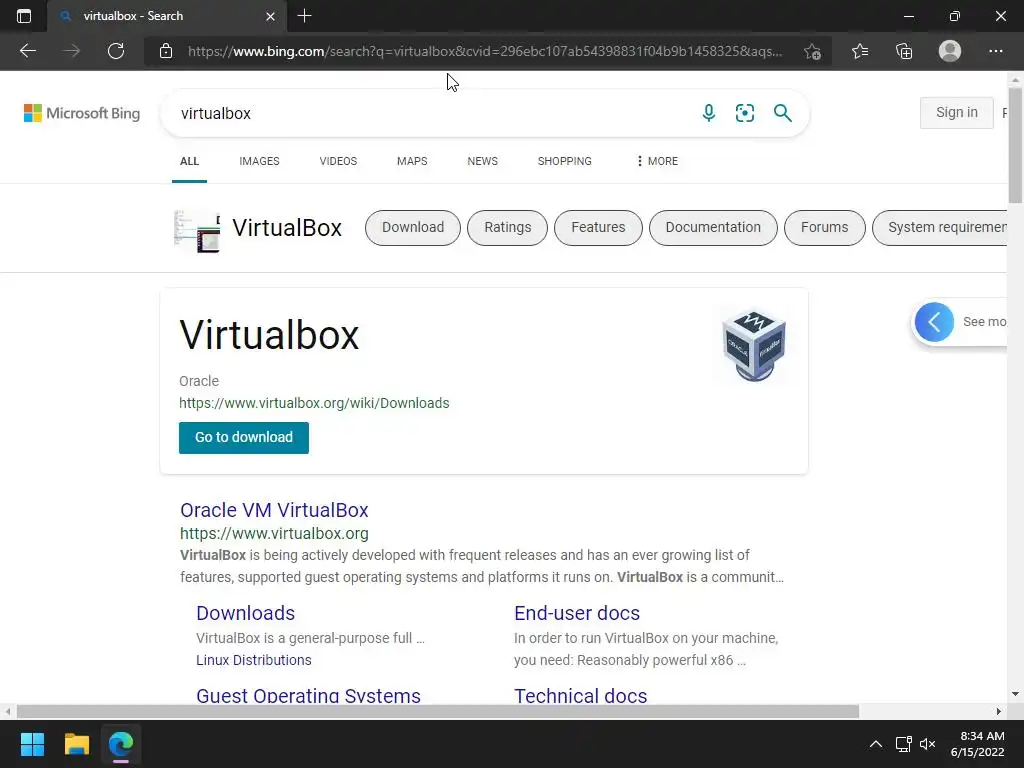This screenshot has width=1024, height=768.
Task: Open the End-user docs sublink
Action: 577,613
